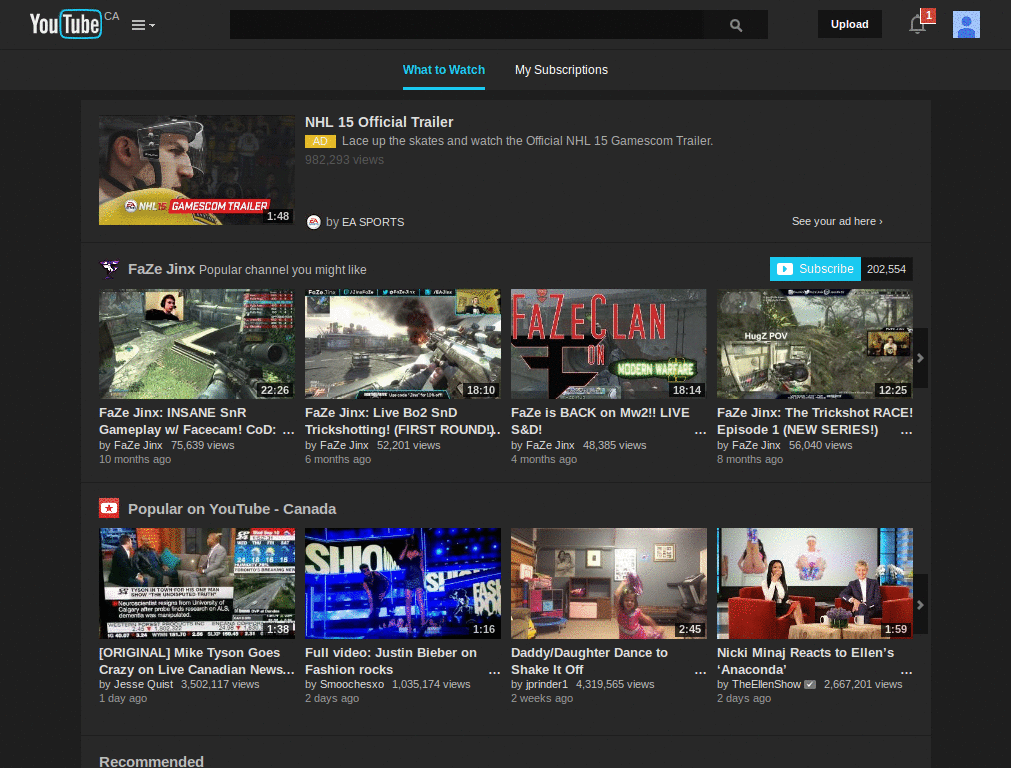The height and width of the screenshot is (768, 1024).
Task: Follow the See your ad here link
Action: coord(836,221)
